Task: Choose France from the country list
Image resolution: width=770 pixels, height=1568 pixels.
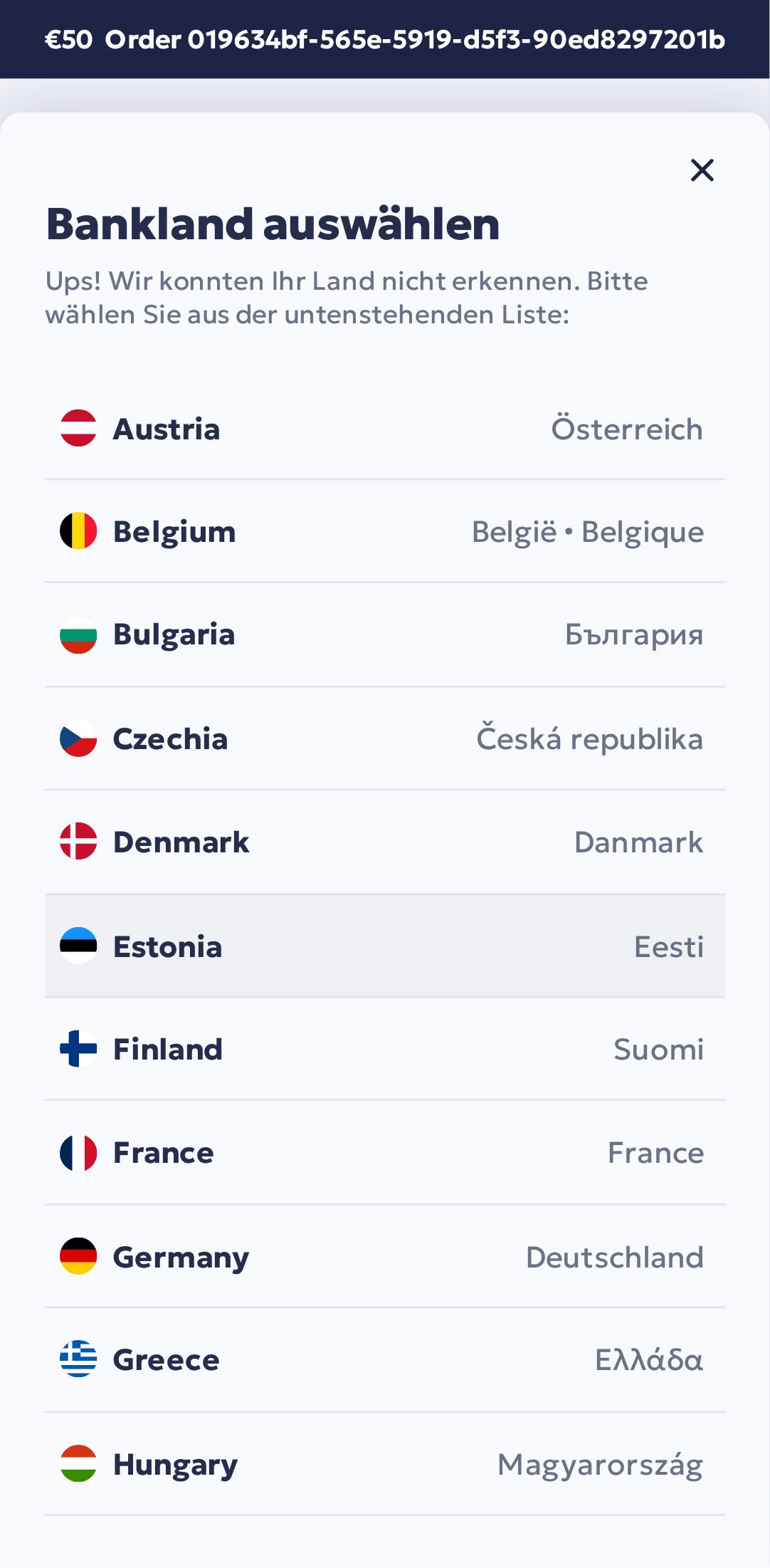Action: (164, 1153)
